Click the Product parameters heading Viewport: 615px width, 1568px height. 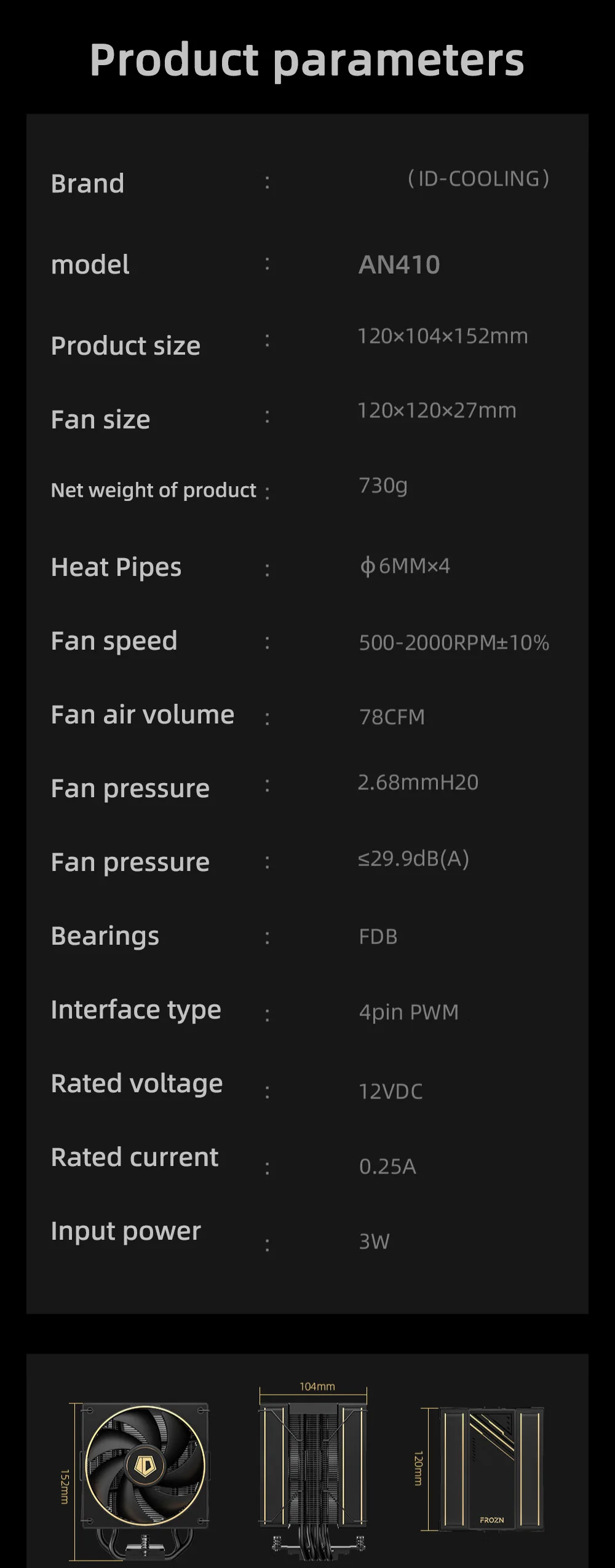307,60
